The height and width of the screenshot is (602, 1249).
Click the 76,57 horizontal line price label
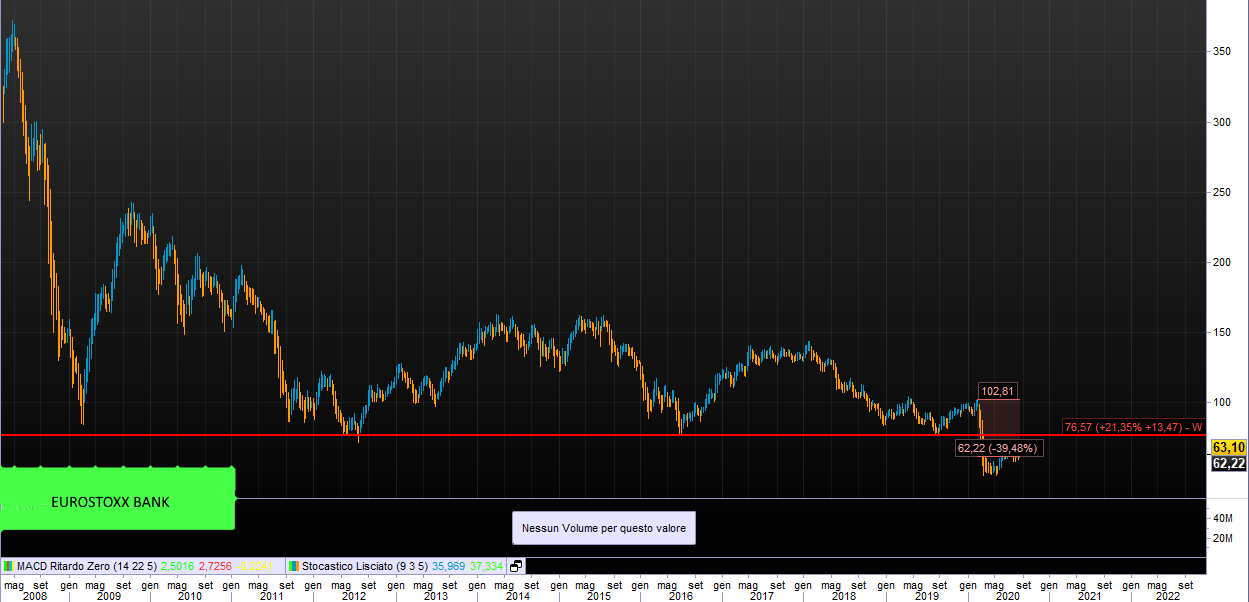(x=1131, y=427)
